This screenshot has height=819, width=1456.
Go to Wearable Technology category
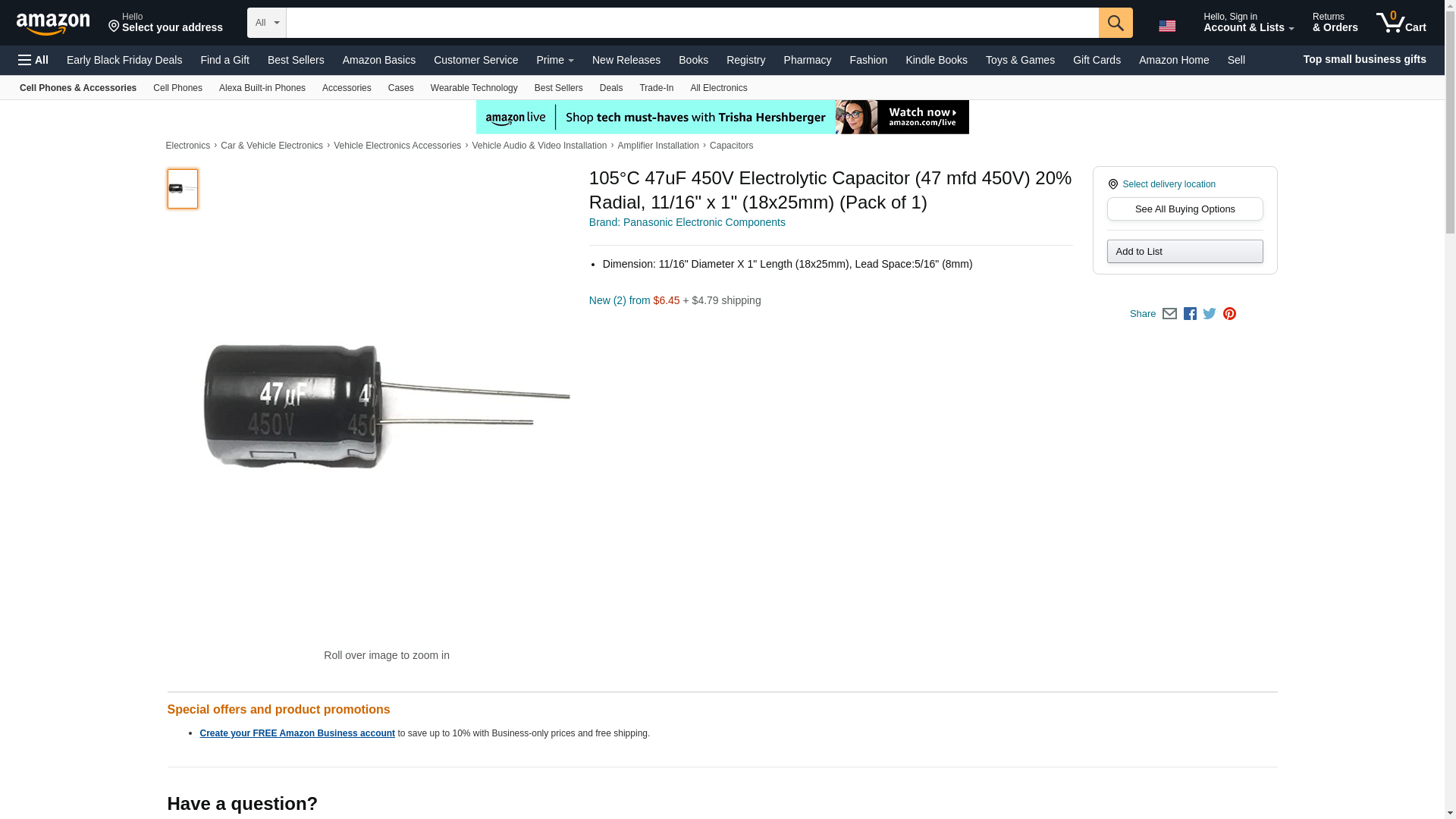(474, 88)
